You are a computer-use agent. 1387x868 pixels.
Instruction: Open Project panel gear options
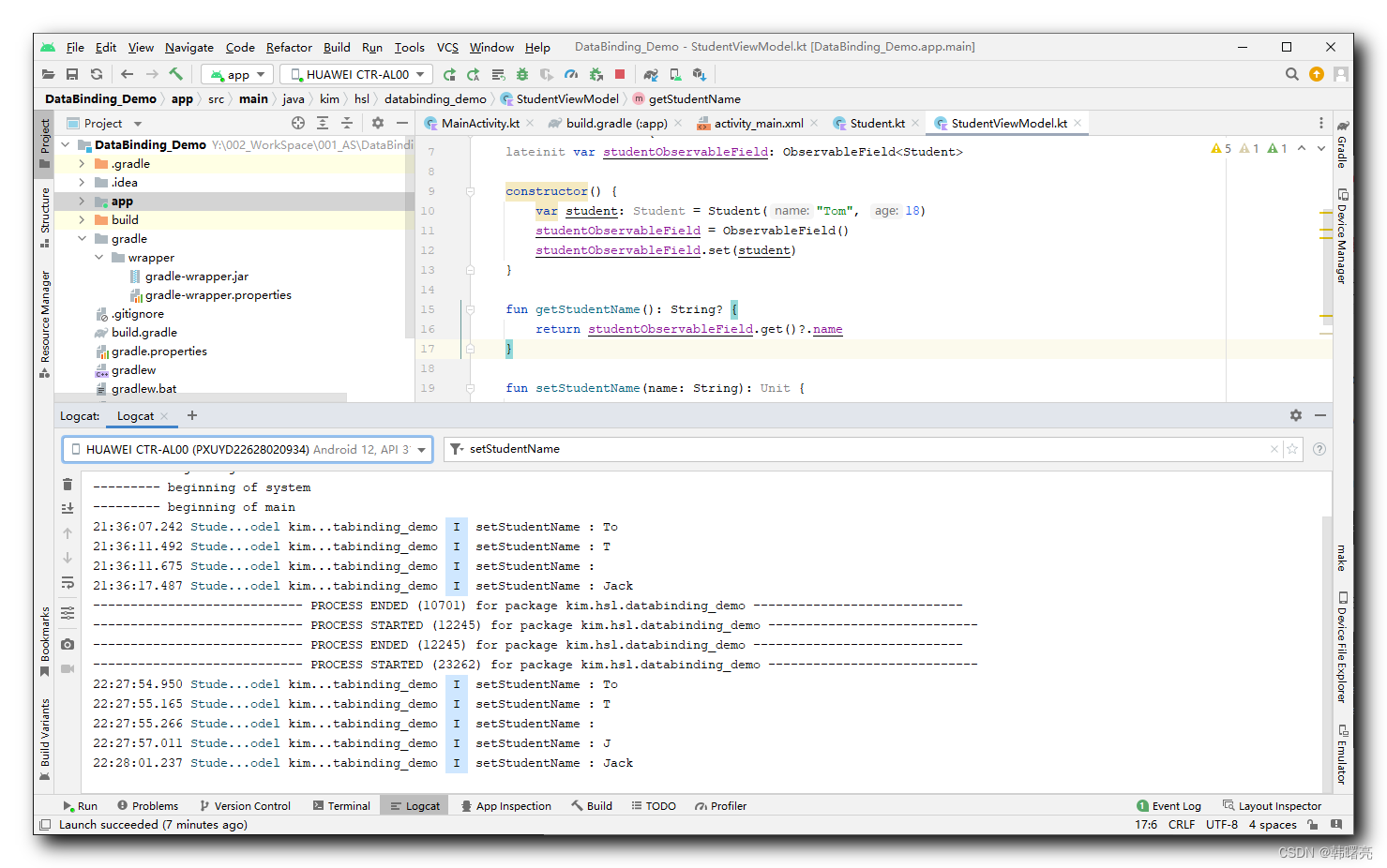(378, 123)
